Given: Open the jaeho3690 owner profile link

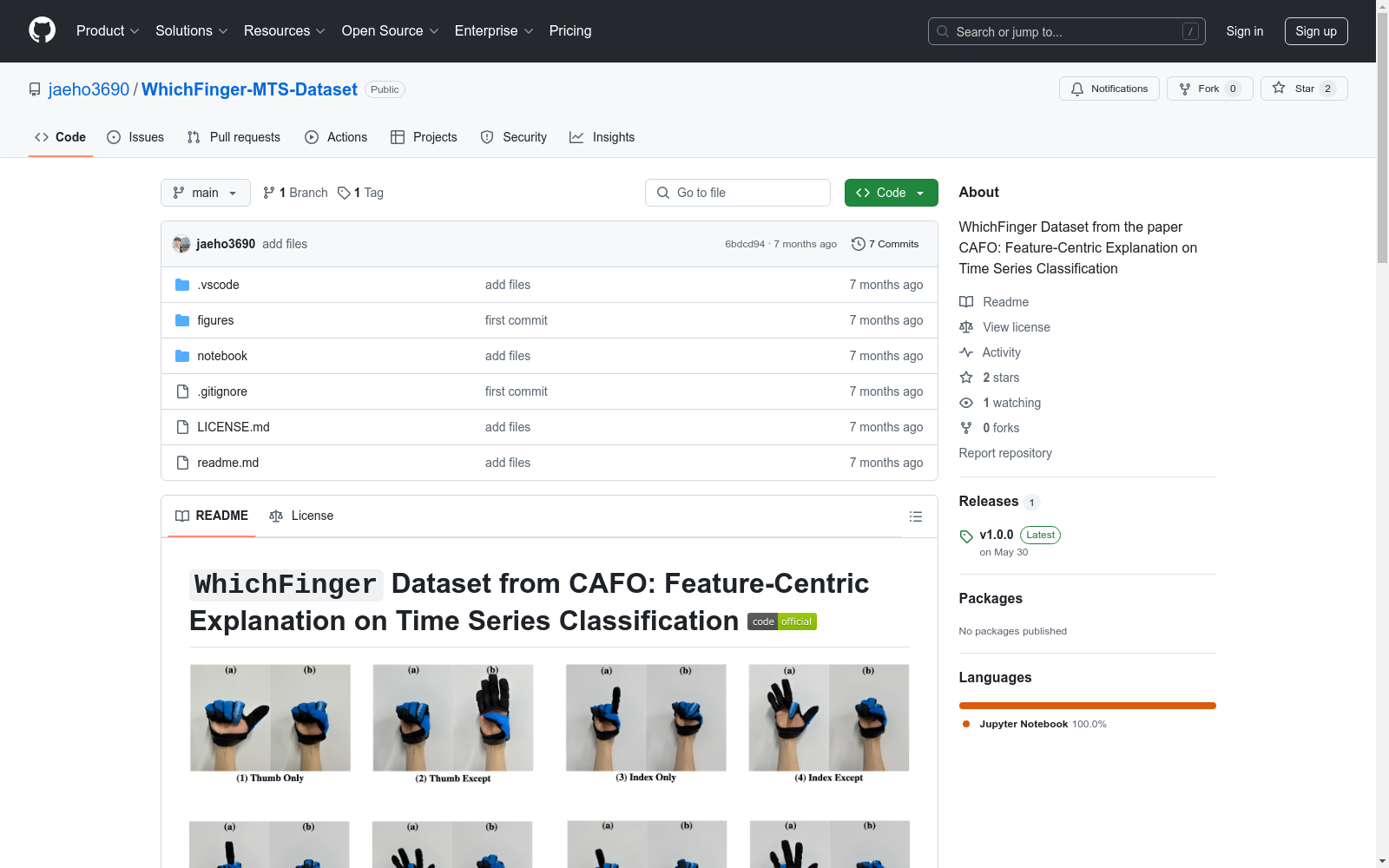Looking at the screenshot, I should click(x=89, y=89).
